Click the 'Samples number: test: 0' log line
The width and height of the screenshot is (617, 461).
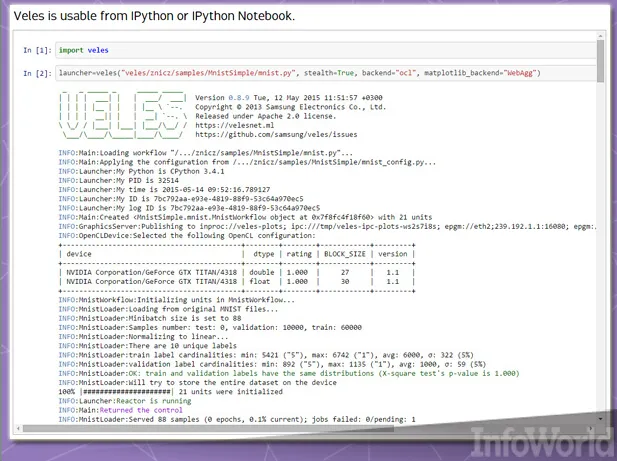coord(210,327)
